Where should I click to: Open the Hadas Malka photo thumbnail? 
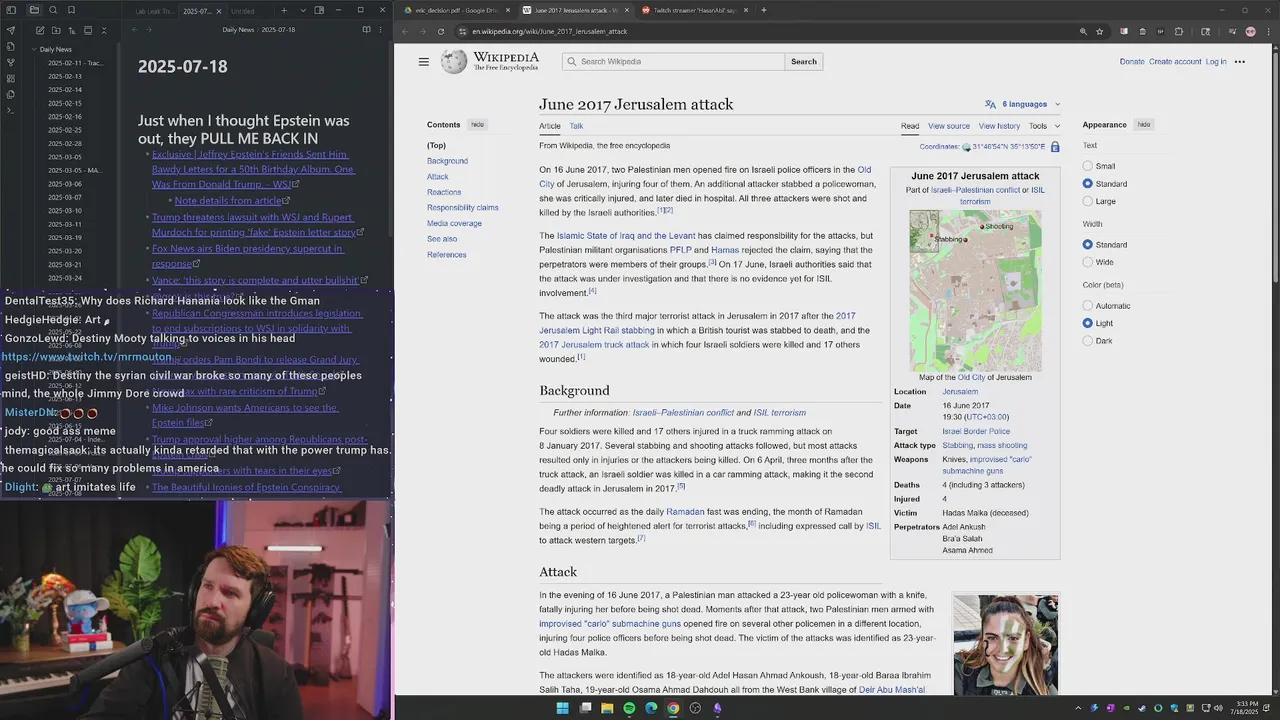tap(1005, 644)
